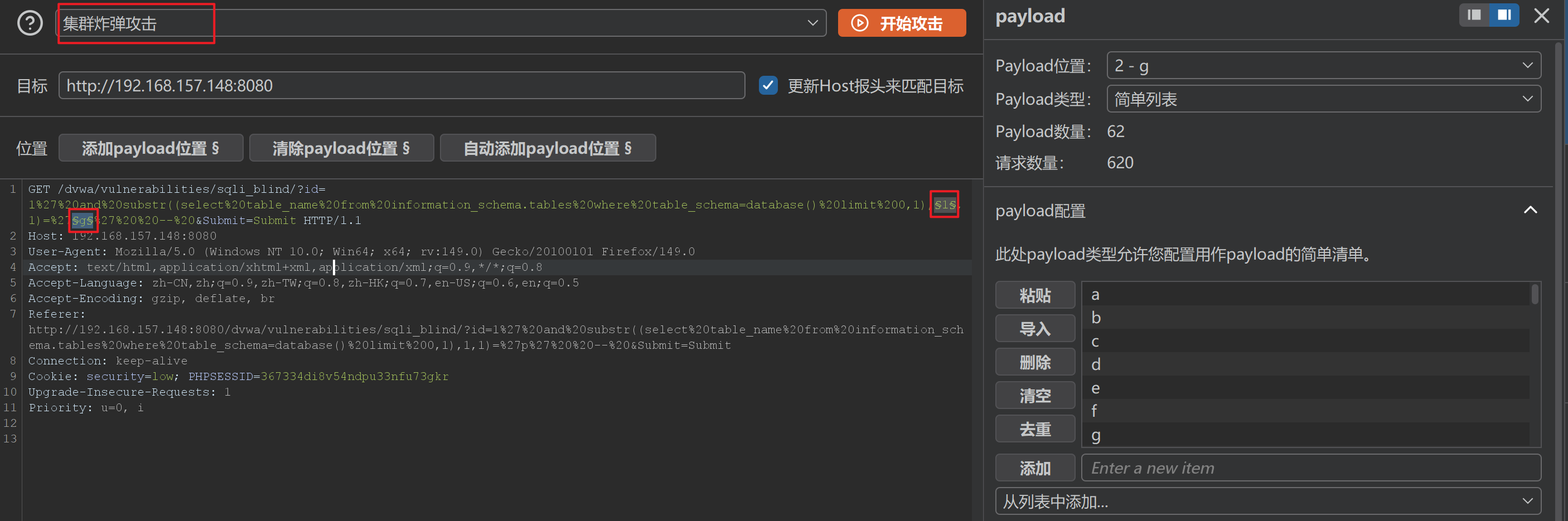The height and width of the screenshot is (521, 1568).
Task: Open the 从列表中添加... dropdown
Action: pyautogui.click(x=1268, y=501)
